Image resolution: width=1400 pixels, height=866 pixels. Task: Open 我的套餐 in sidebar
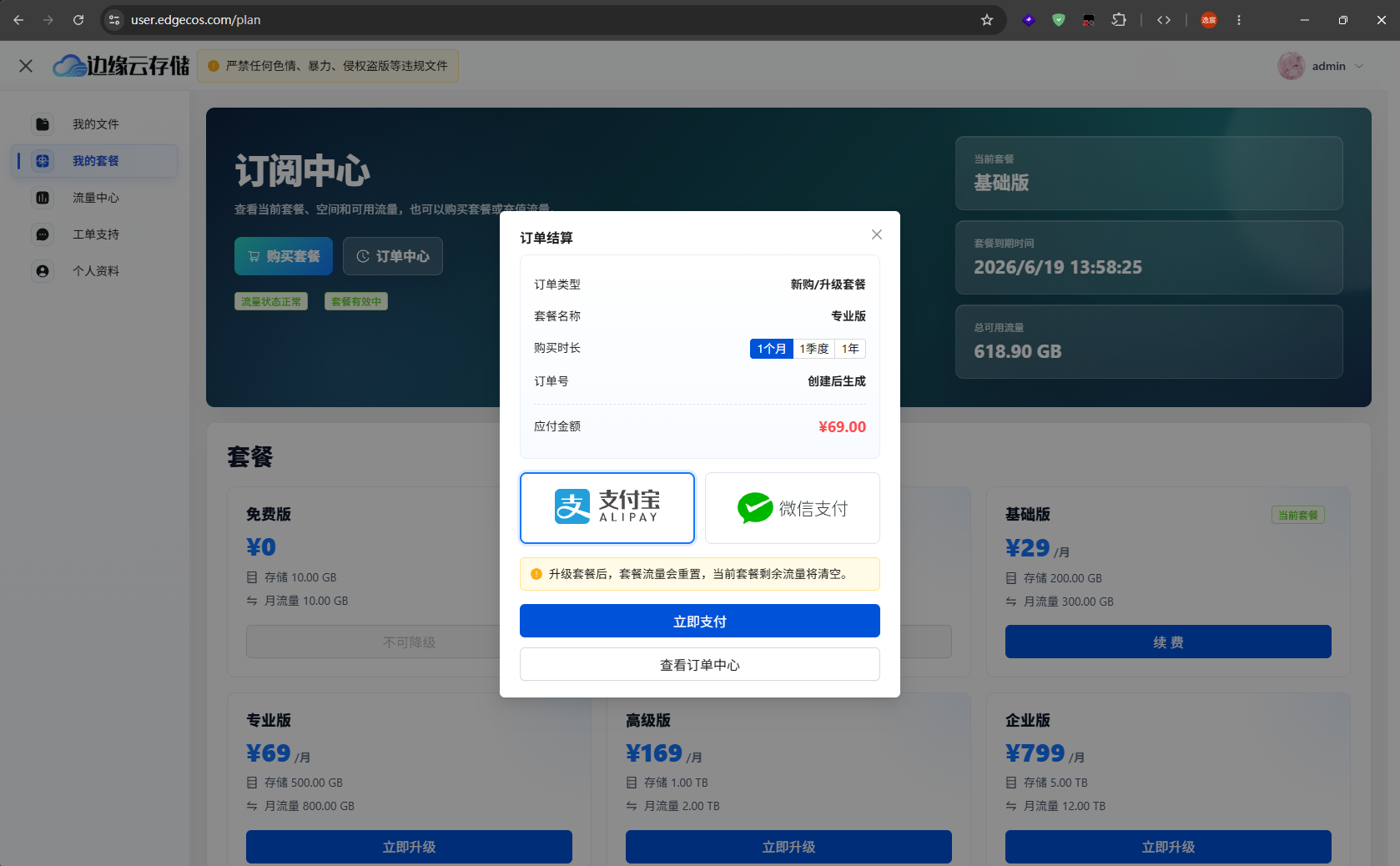(x=95, y=161)
